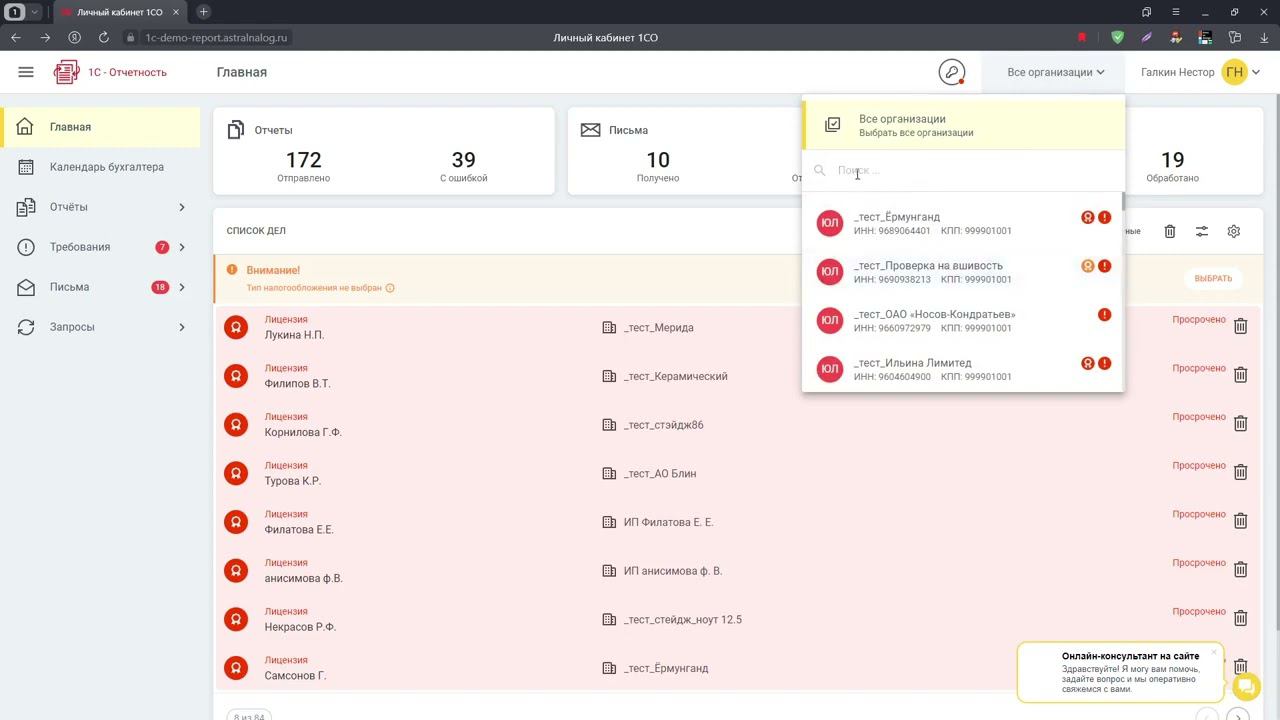Open the online consultant chat bubble
Viewport: 1280px width, 720px height.
pos(1246,687)
